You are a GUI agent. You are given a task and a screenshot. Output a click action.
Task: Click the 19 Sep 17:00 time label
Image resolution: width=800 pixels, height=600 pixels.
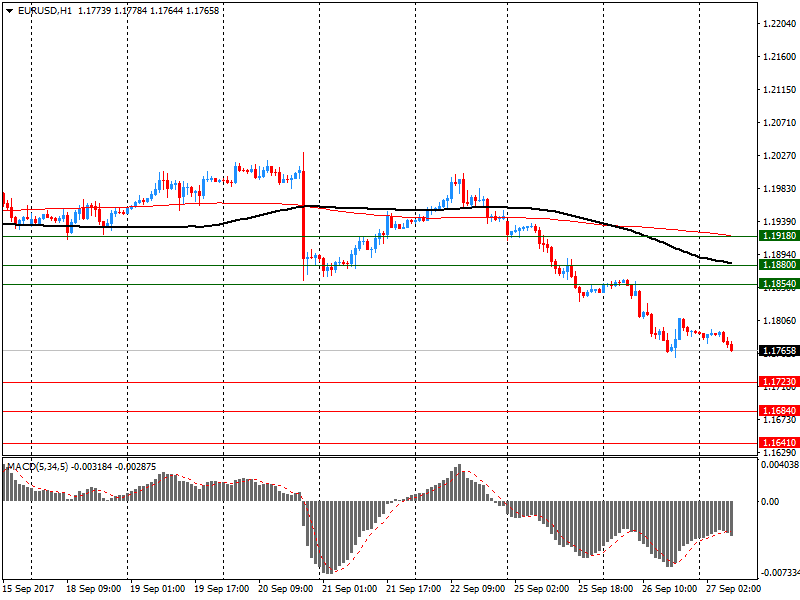[x=221, y=589]
